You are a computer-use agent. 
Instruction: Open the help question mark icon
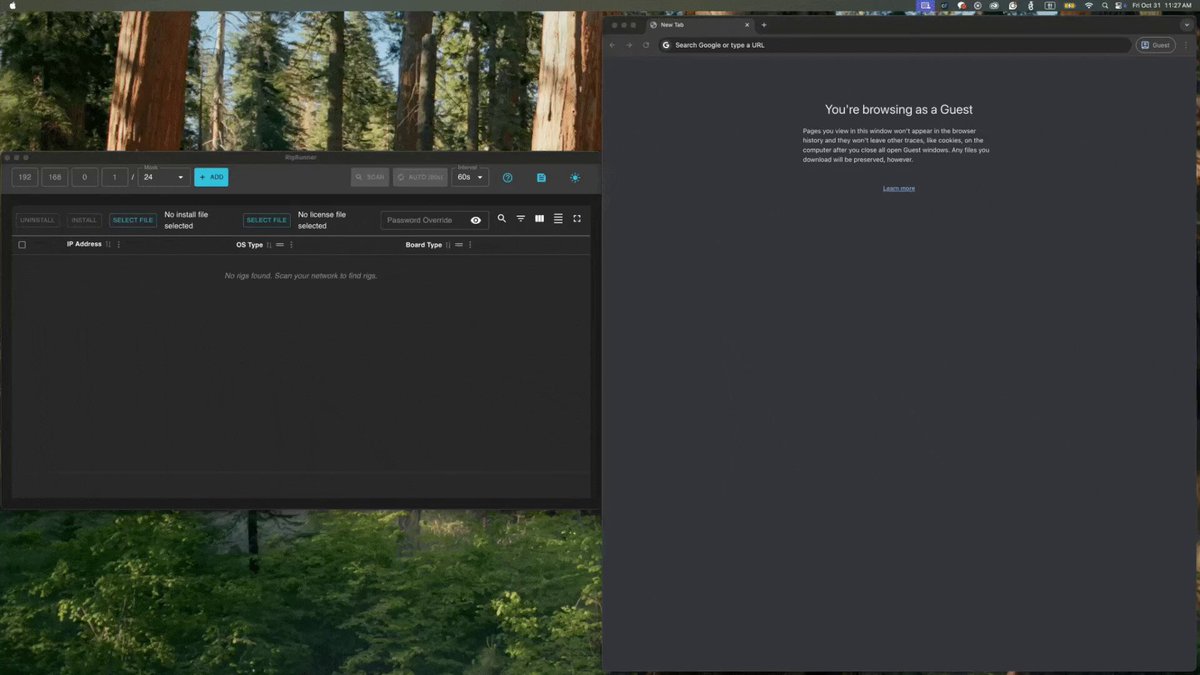click(507, 178)
